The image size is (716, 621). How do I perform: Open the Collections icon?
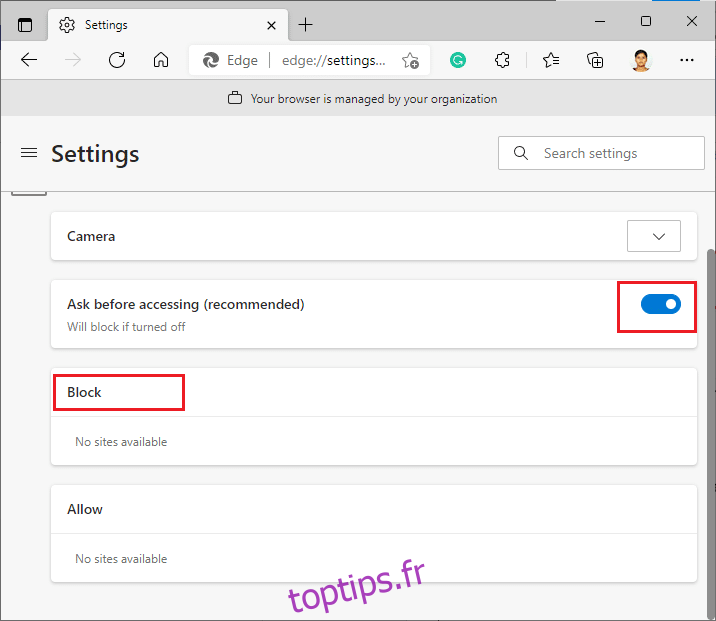595,60
